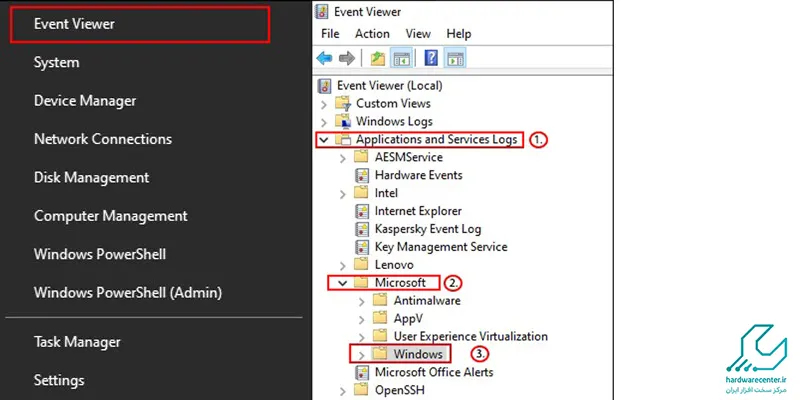This screenshot has width=800, height=400.
Task: Click the OpenSSH folder icon
Action: pos(361,390)
